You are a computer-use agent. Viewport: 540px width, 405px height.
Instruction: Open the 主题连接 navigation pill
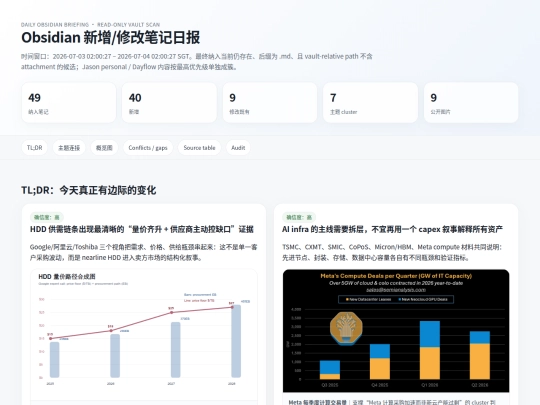click(x=69, y=148)
